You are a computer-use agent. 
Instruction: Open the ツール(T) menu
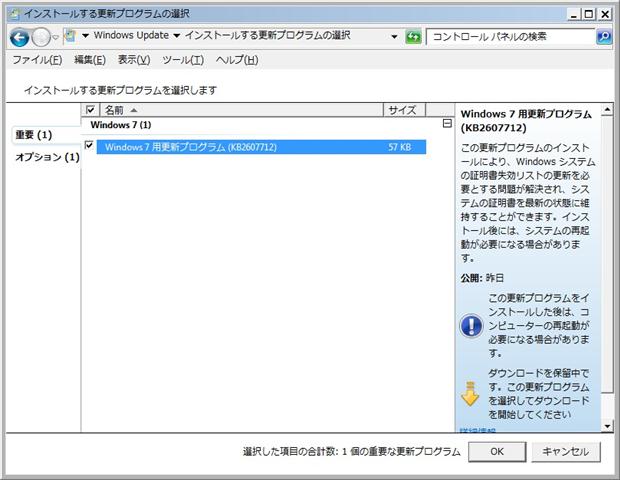(183, 60)
